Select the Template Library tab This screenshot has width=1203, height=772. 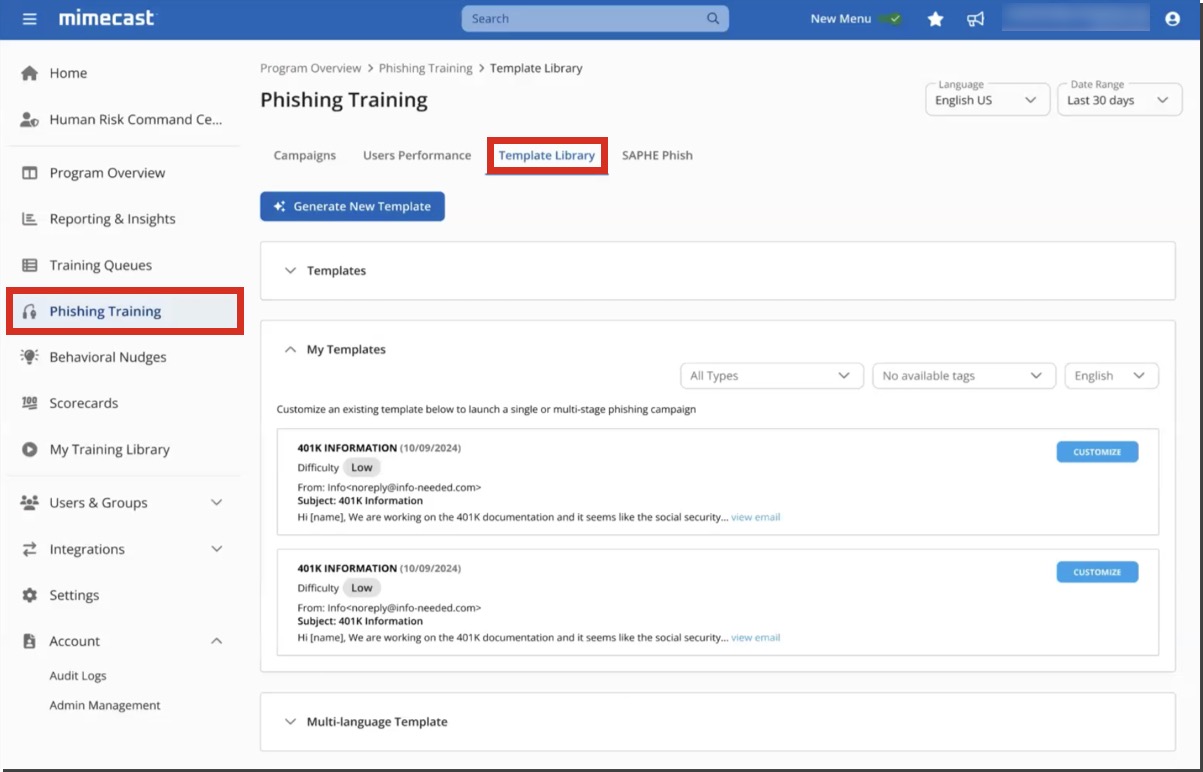[547, 155]
